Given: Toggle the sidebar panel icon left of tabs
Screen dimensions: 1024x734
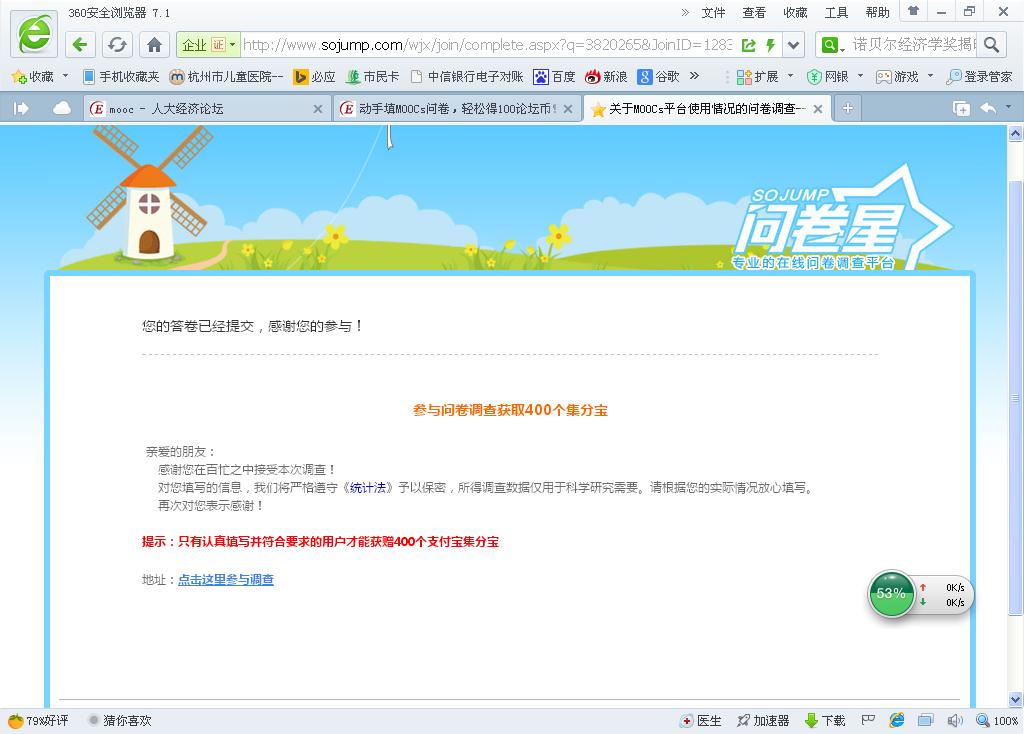Looking at the screenshot, I should point(21,108).
